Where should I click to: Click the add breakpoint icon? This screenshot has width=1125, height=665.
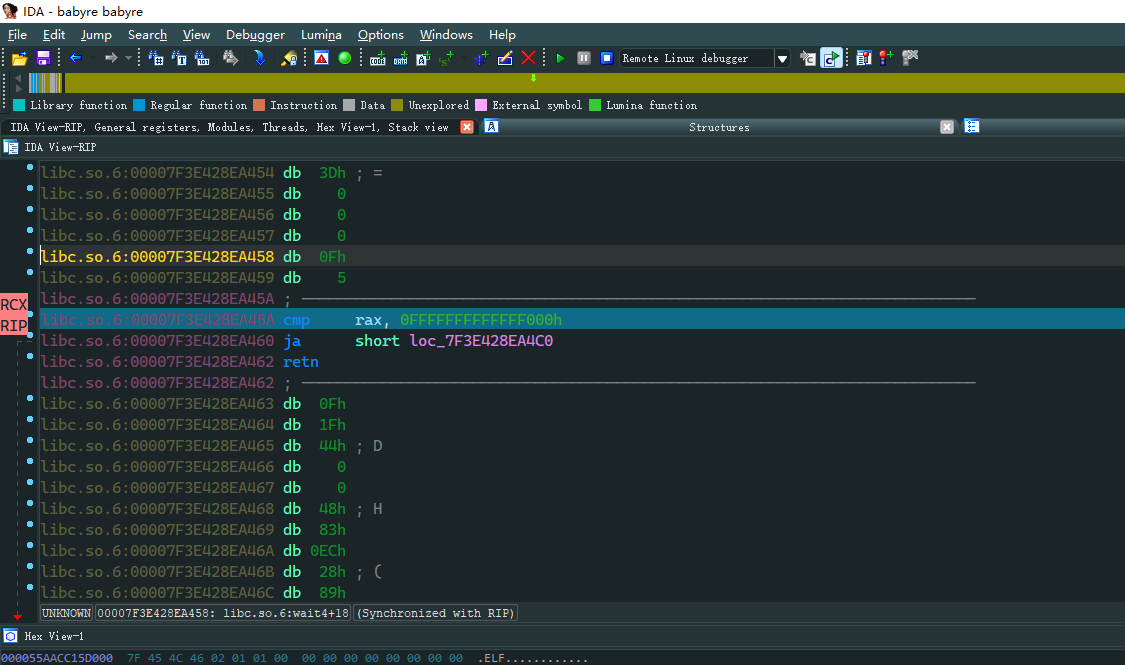886,58
